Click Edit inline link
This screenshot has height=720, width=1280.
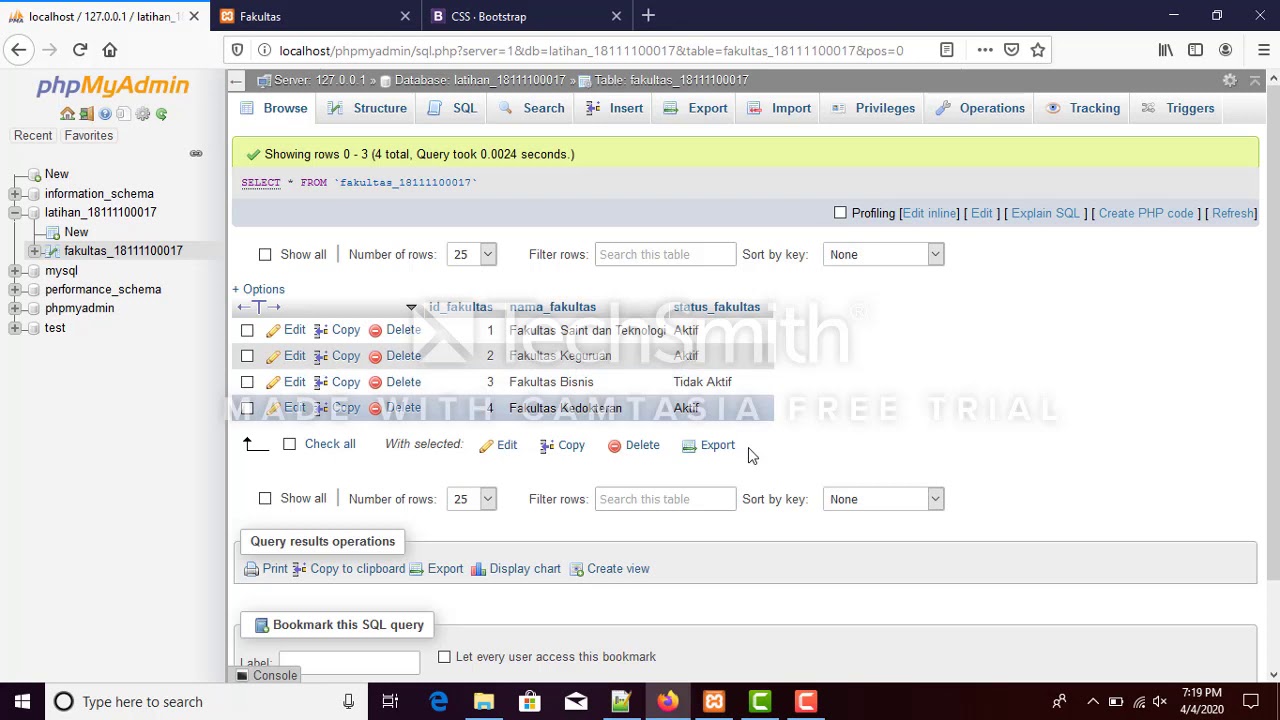click(x=929, y=213)
